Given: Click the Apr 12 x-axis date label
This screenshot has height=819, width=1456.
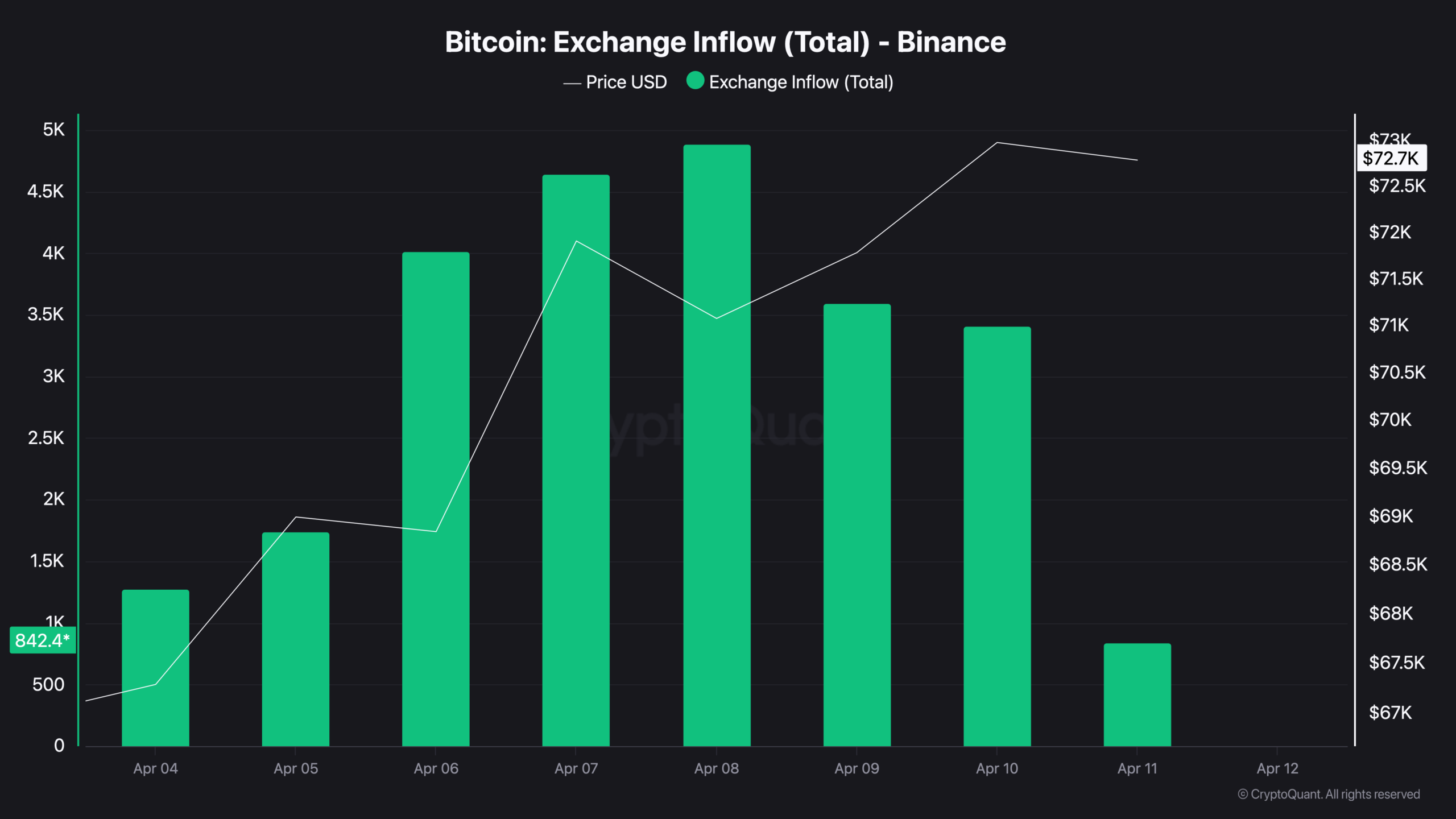Looking at the screenshot, I should pos(1277,768).
